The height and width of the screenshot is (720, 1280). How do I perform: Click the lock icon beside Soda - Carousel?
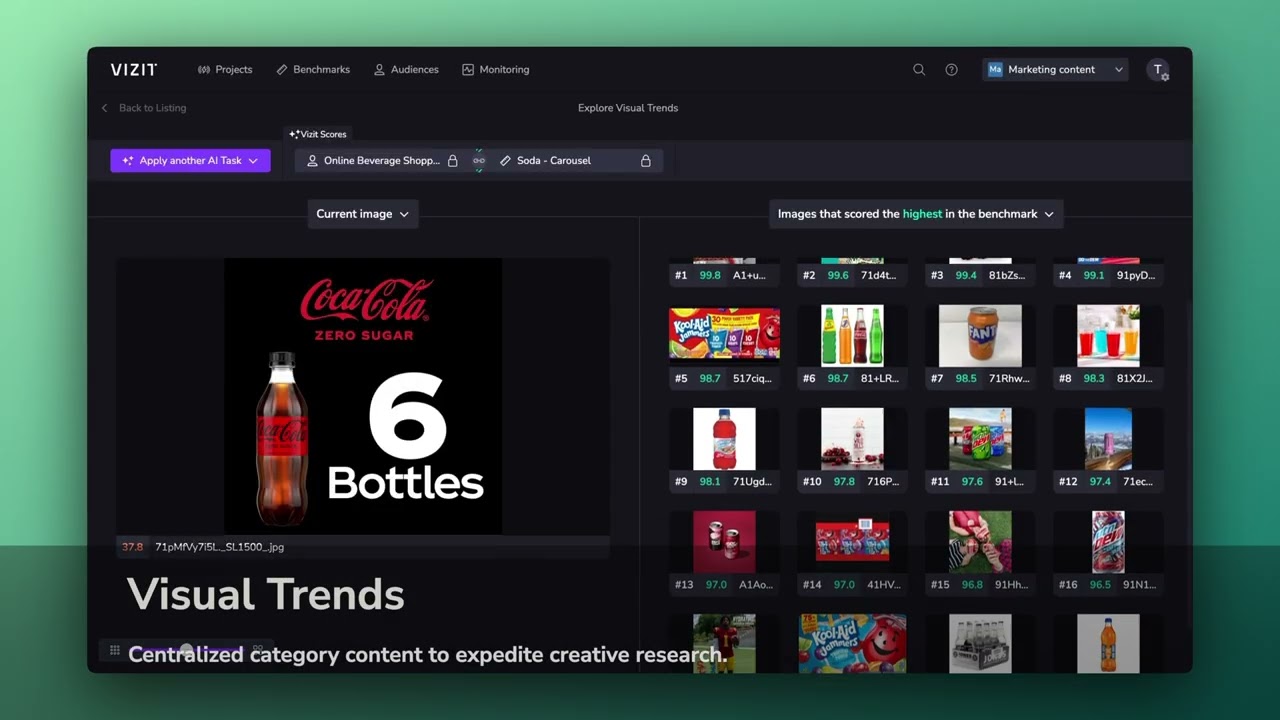645,160
